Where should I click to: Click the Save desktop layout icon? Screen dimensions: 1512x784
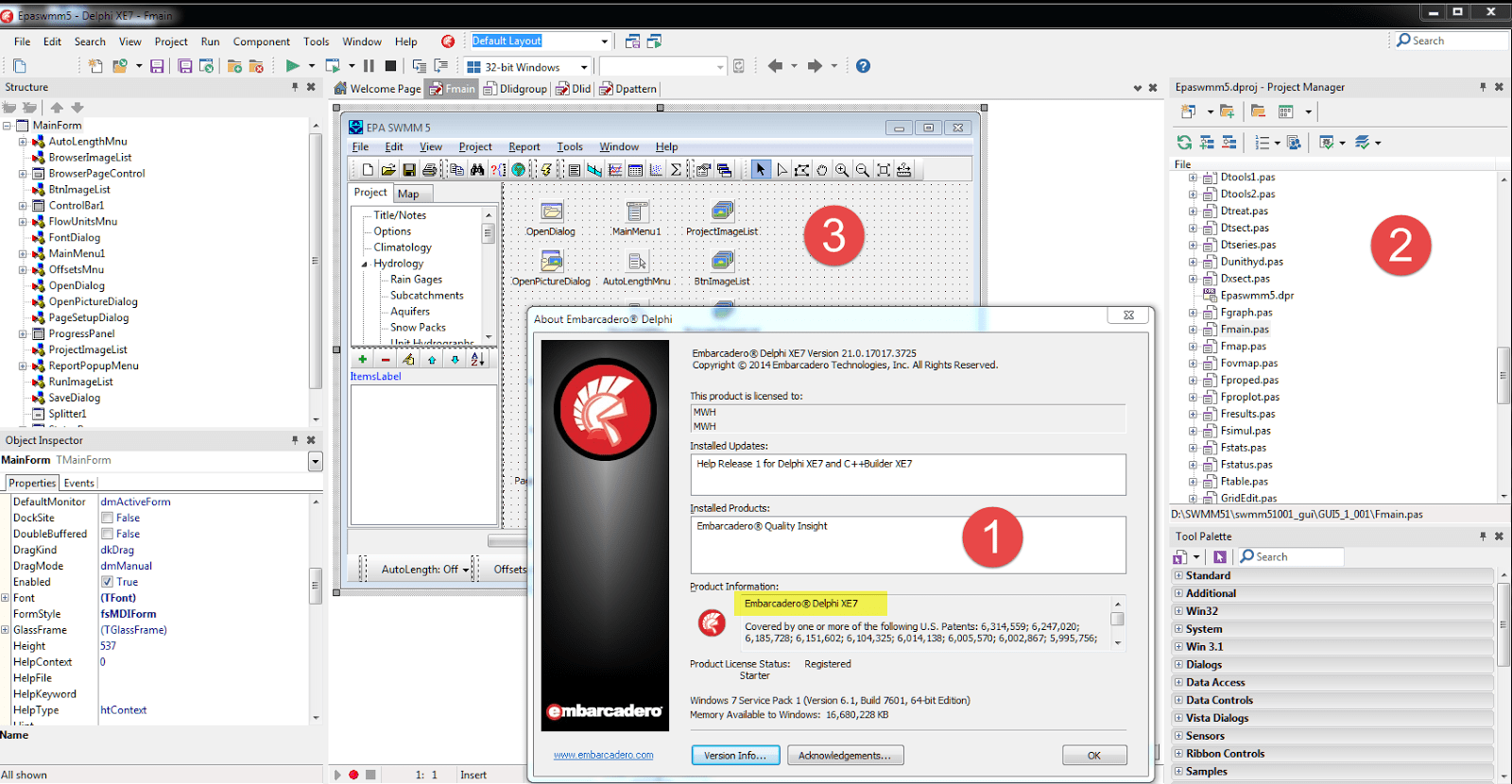(632, 41)
